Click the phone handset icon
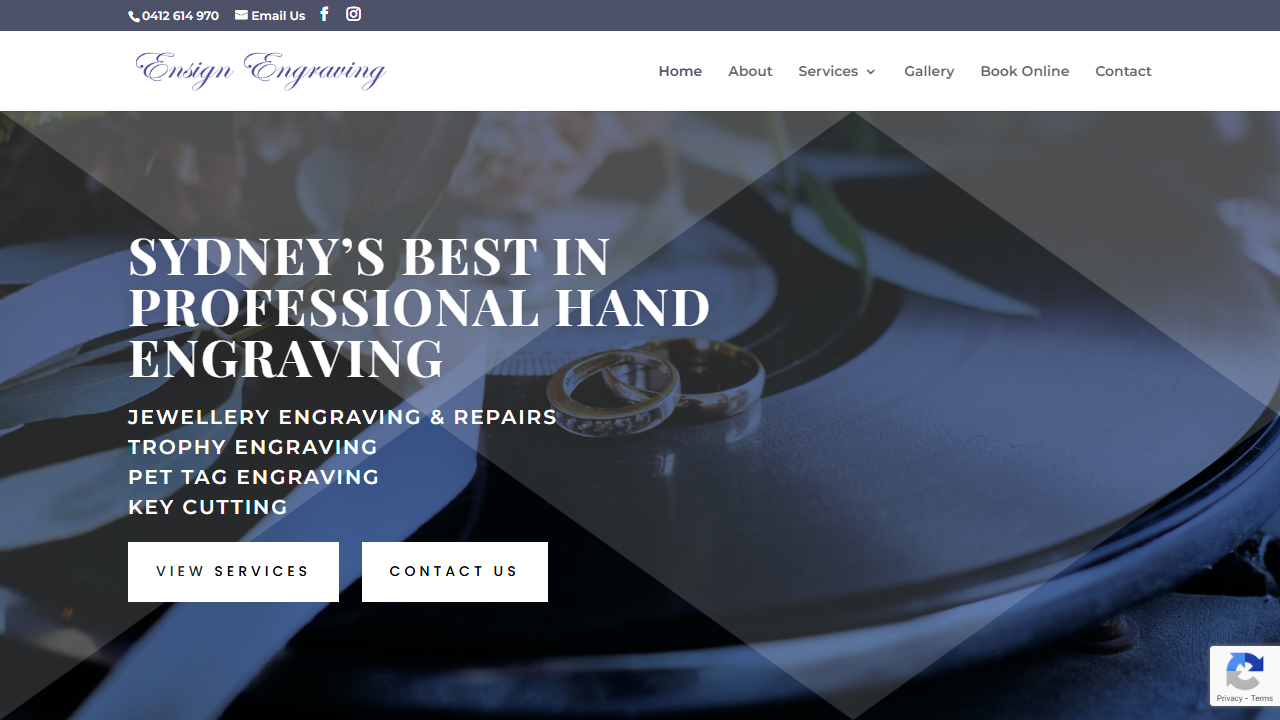This screenshot has height=720, width=1280. 134,16
